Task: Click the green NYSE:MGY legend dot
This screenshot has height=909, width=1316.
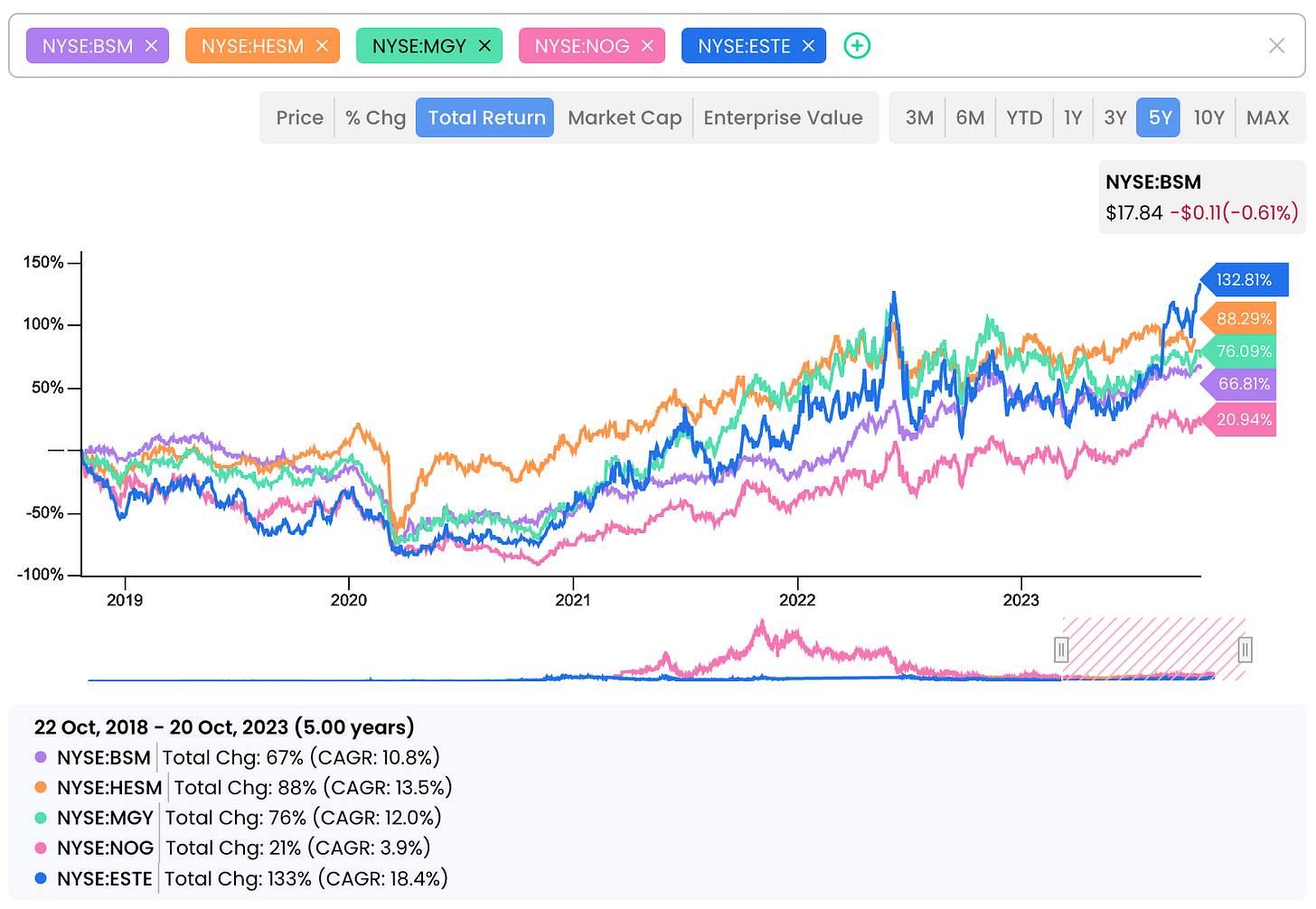Action: coord(41,818)
